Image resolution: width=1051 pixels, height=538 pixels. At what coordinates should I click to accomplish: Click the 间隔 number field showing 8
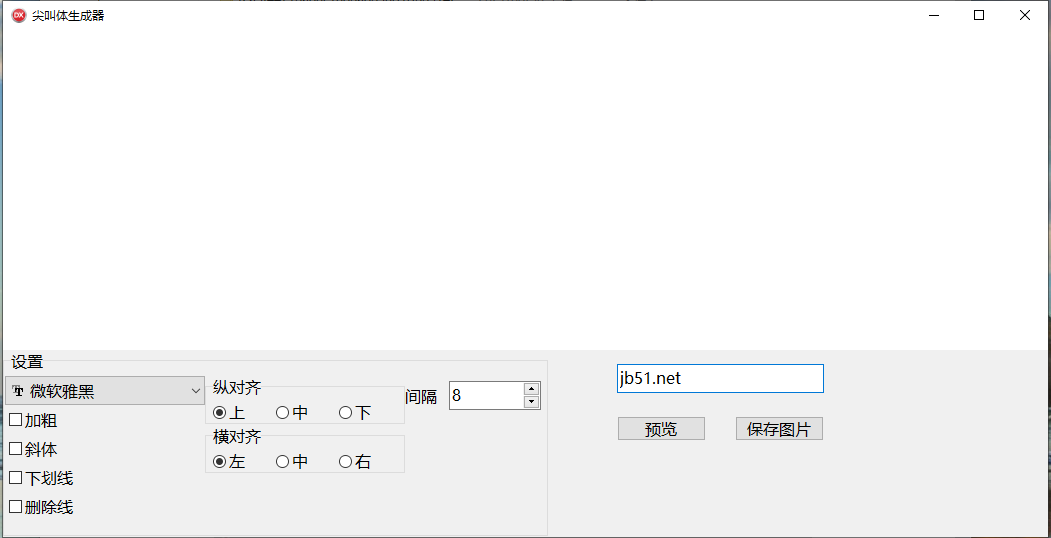tap(487, 395)
